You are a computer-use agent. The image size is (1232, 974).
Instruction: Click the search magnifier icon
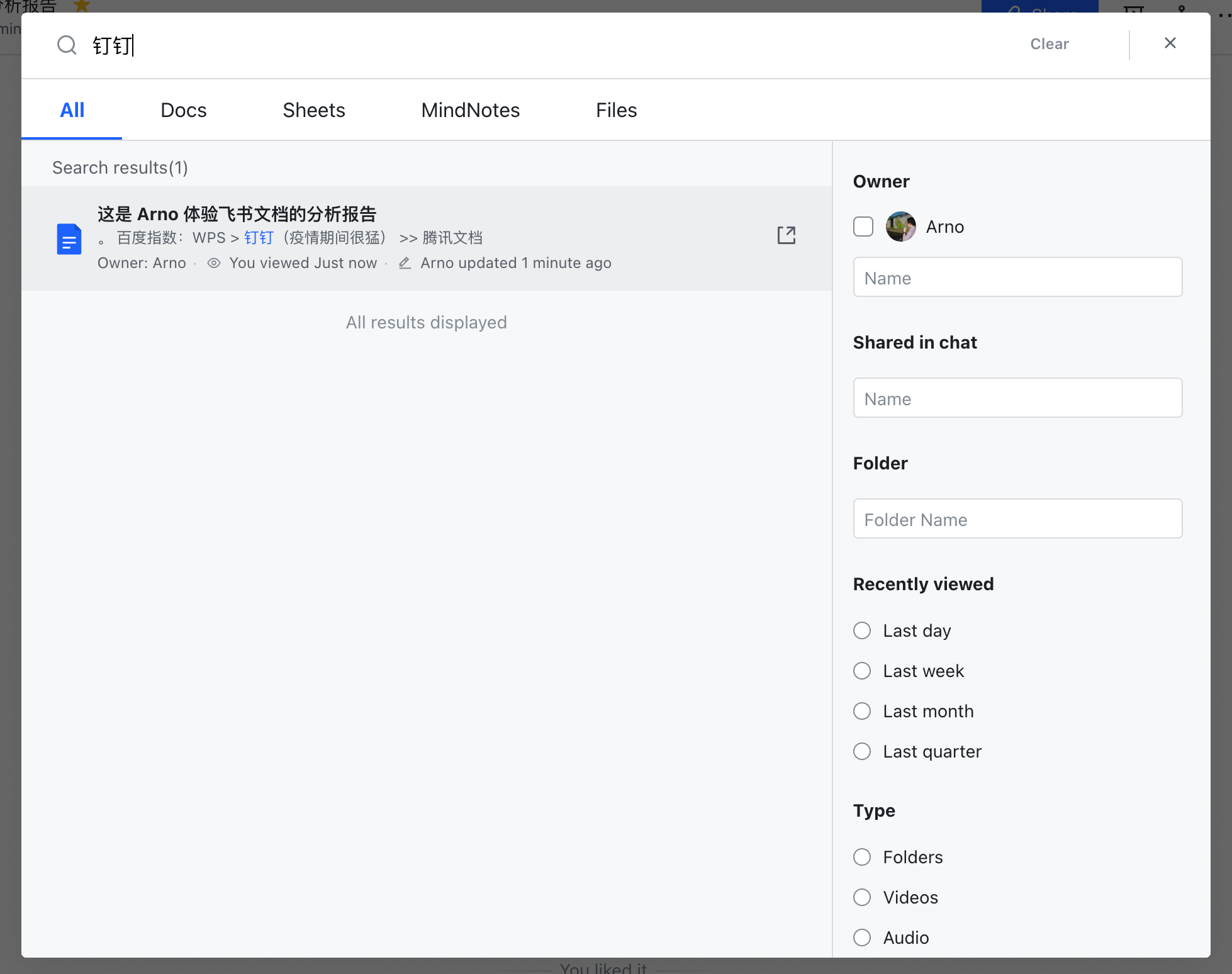pyautogui.click(x=67, y=45)
